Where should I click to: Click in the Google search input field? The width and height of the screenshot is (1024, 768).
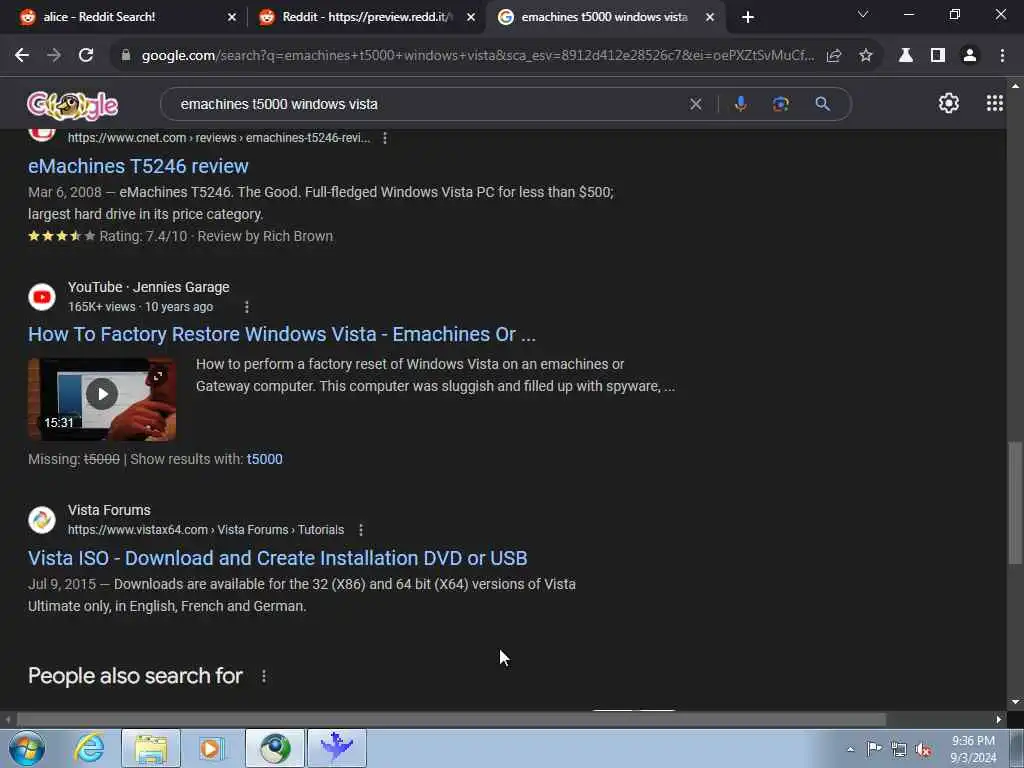pyautogui.click(x=431, y=104)
